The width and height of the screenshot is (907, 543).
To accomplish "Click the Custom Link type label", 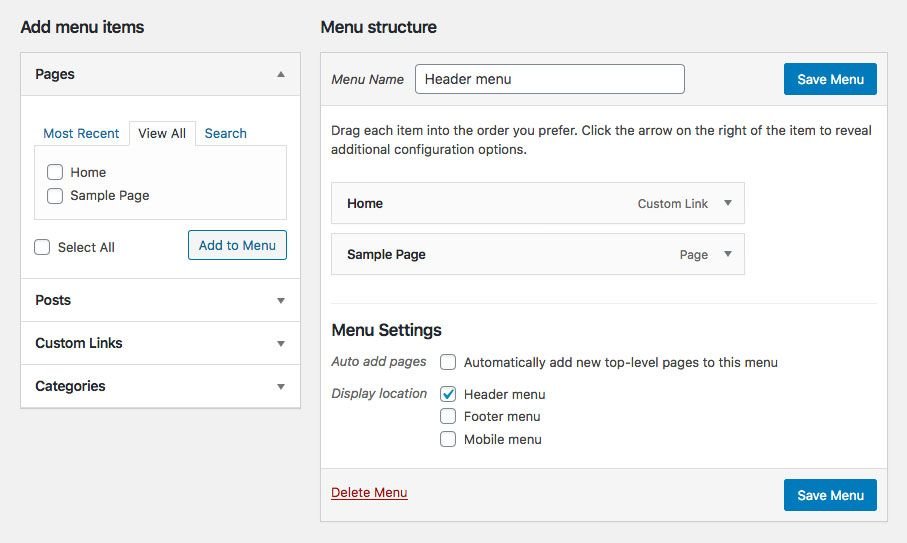I will (x=673, y=204).
